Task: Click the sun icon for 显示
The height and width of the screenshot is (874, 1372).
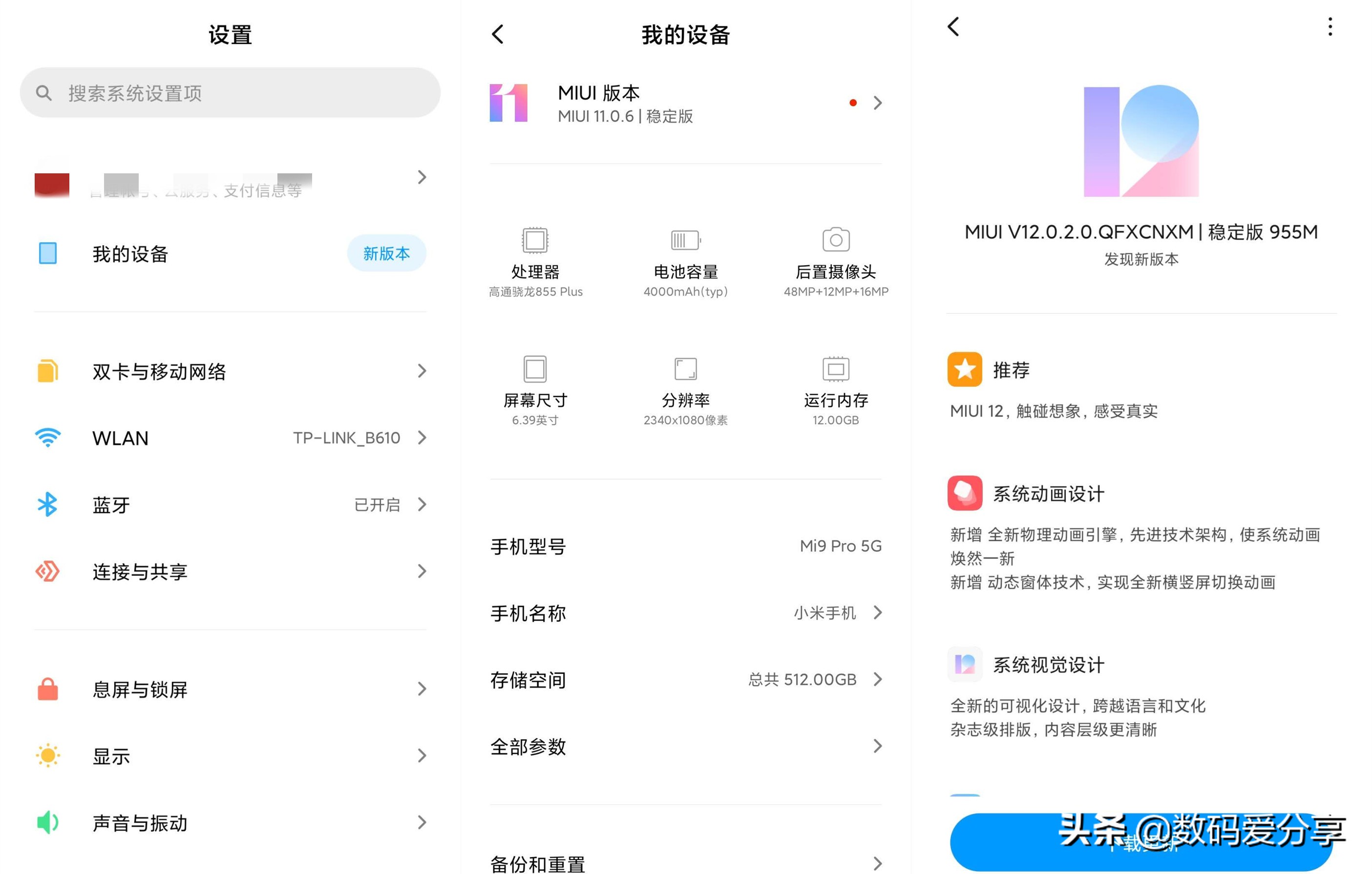Action: tap(48, 755)
